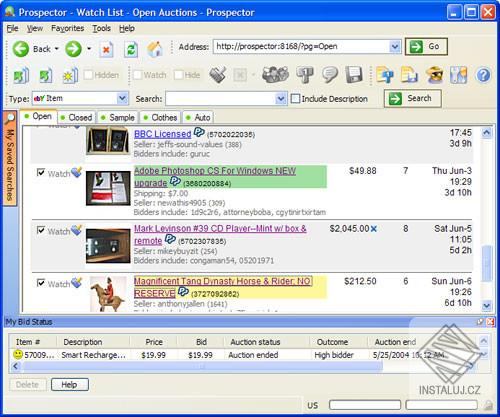Click the blue X beside $2,045.00 price

pyautogui.click(x=374, y=229)
